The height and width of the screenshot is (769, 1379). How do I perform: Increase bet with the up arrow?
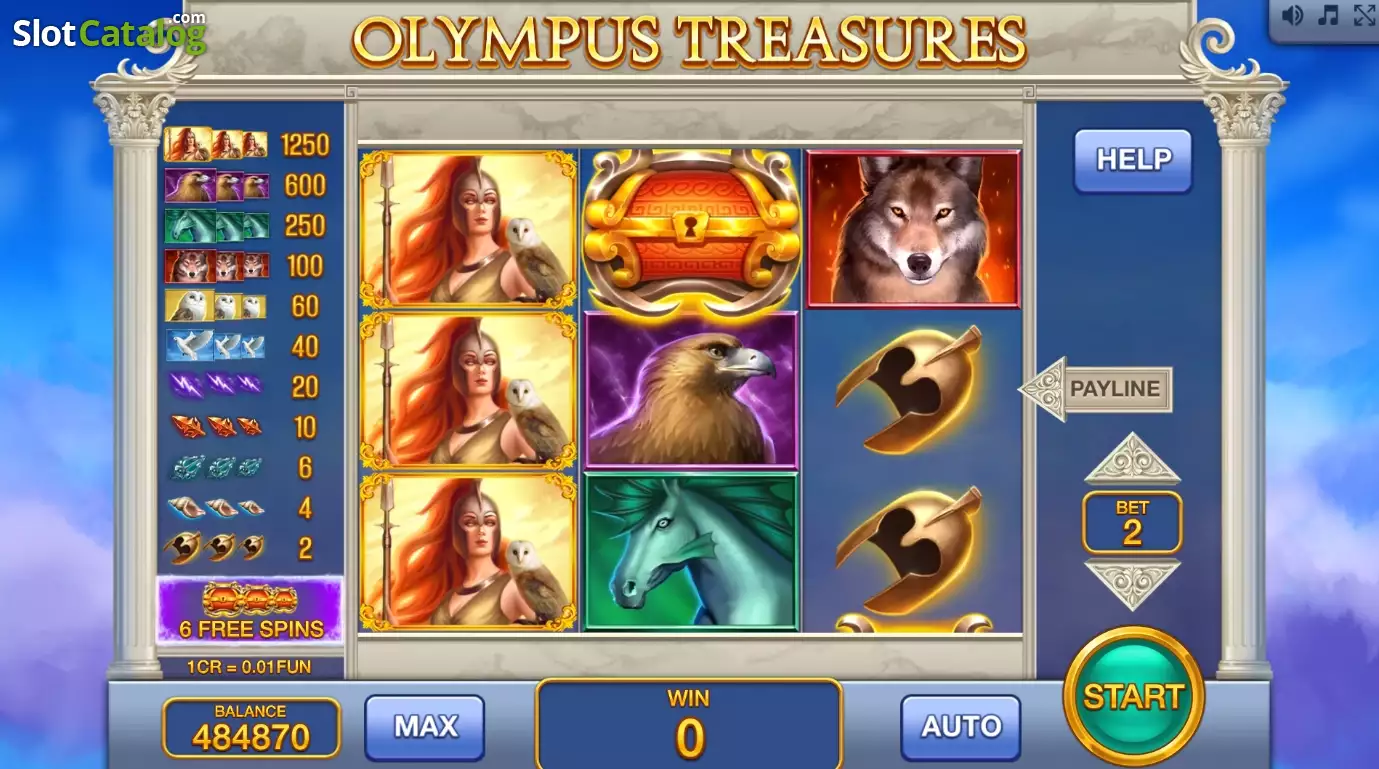tap(1132, 459)
